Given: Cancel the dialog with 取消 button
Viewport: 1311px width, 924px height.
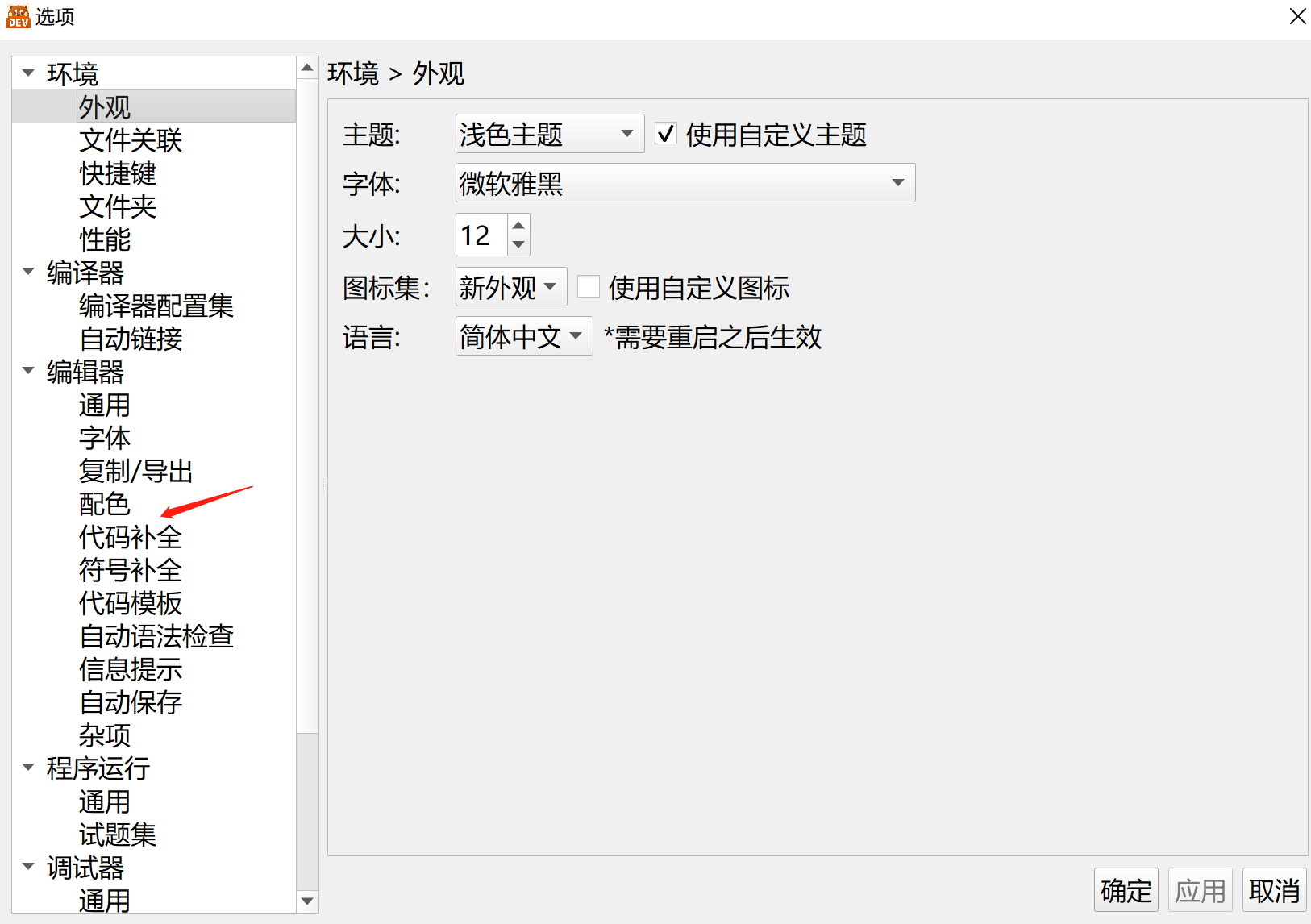Looking at the screenshot, I should click(1275, 890).
